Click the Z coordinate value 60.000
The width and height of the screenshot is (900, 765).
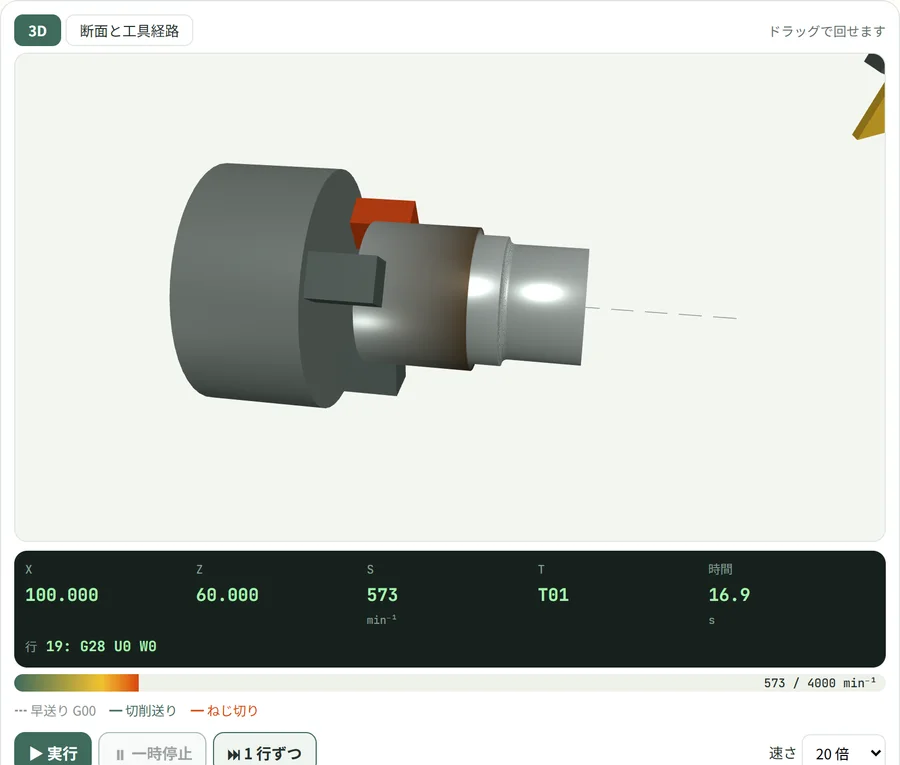(227, 595)
